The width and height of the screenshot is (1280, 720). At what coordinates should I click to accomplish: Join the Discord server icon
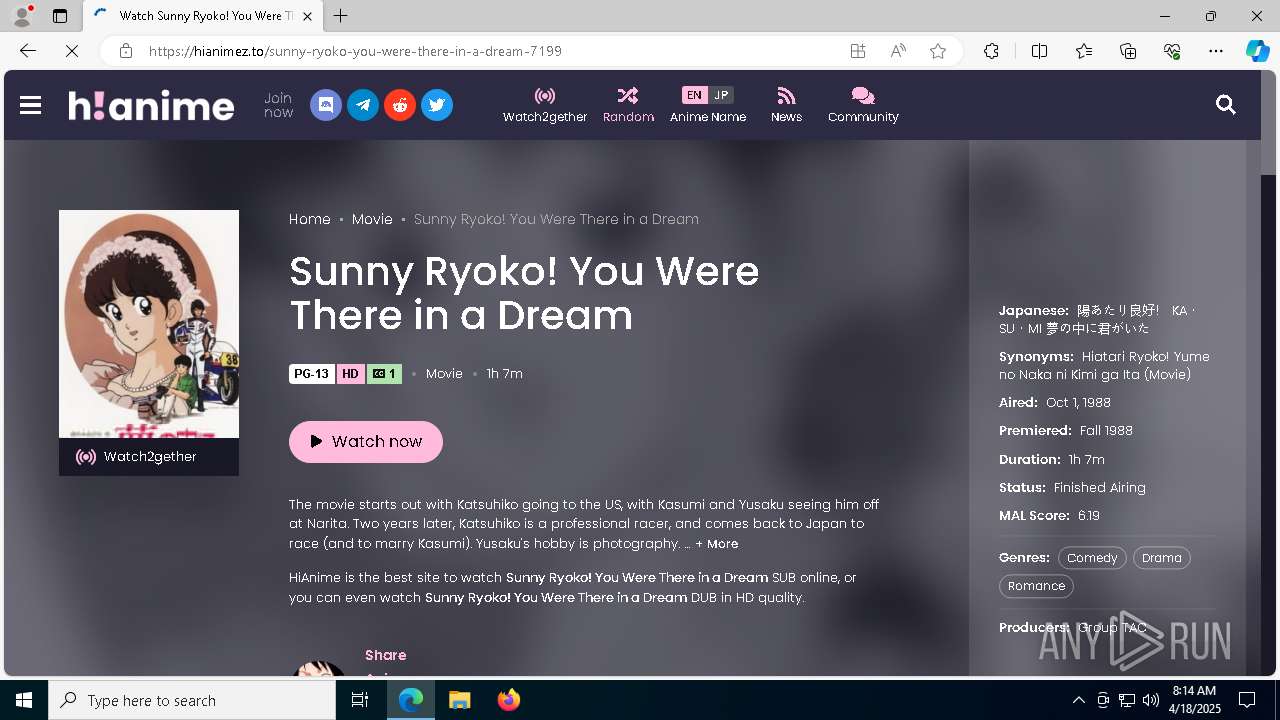326,105
